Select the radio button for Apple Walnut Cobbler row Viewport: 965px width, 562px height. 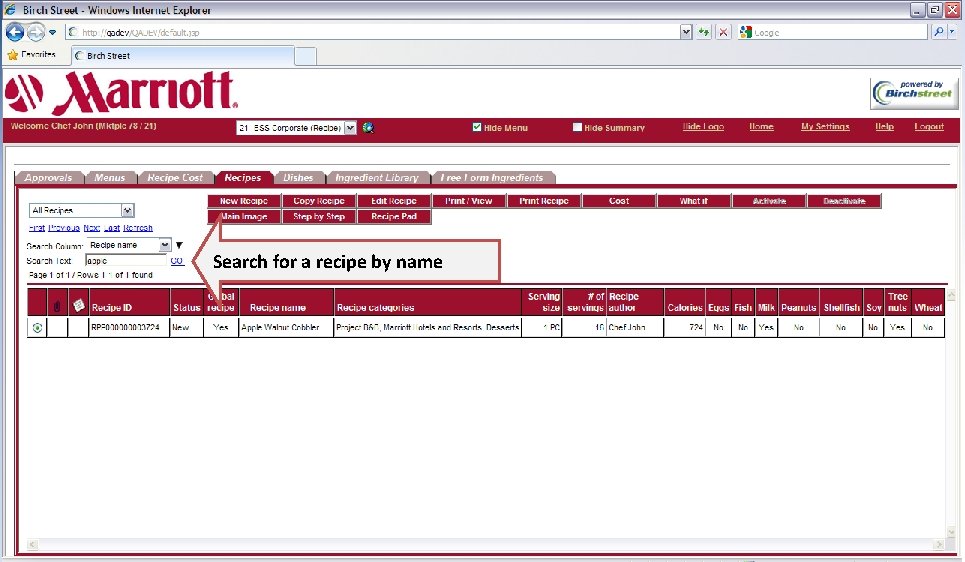coord(38,327)
